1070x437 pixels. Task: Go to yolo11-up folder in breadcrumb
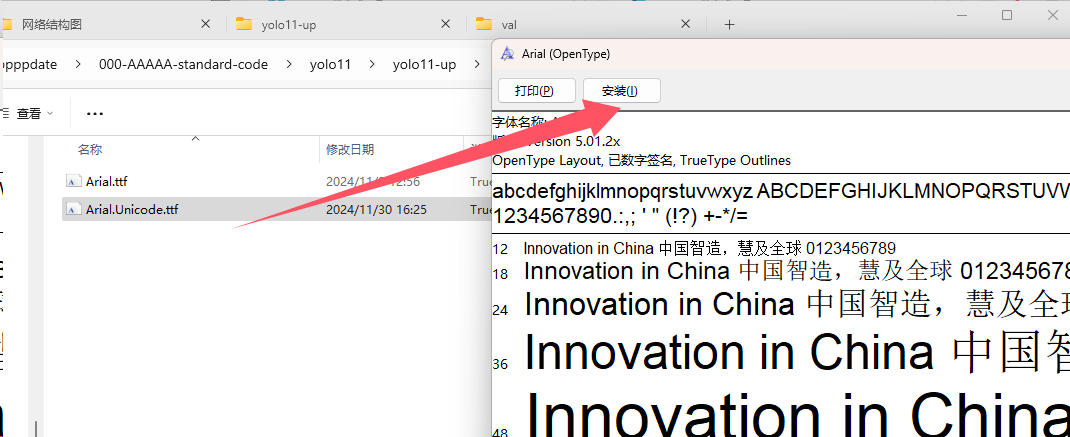tap(424, 65)
